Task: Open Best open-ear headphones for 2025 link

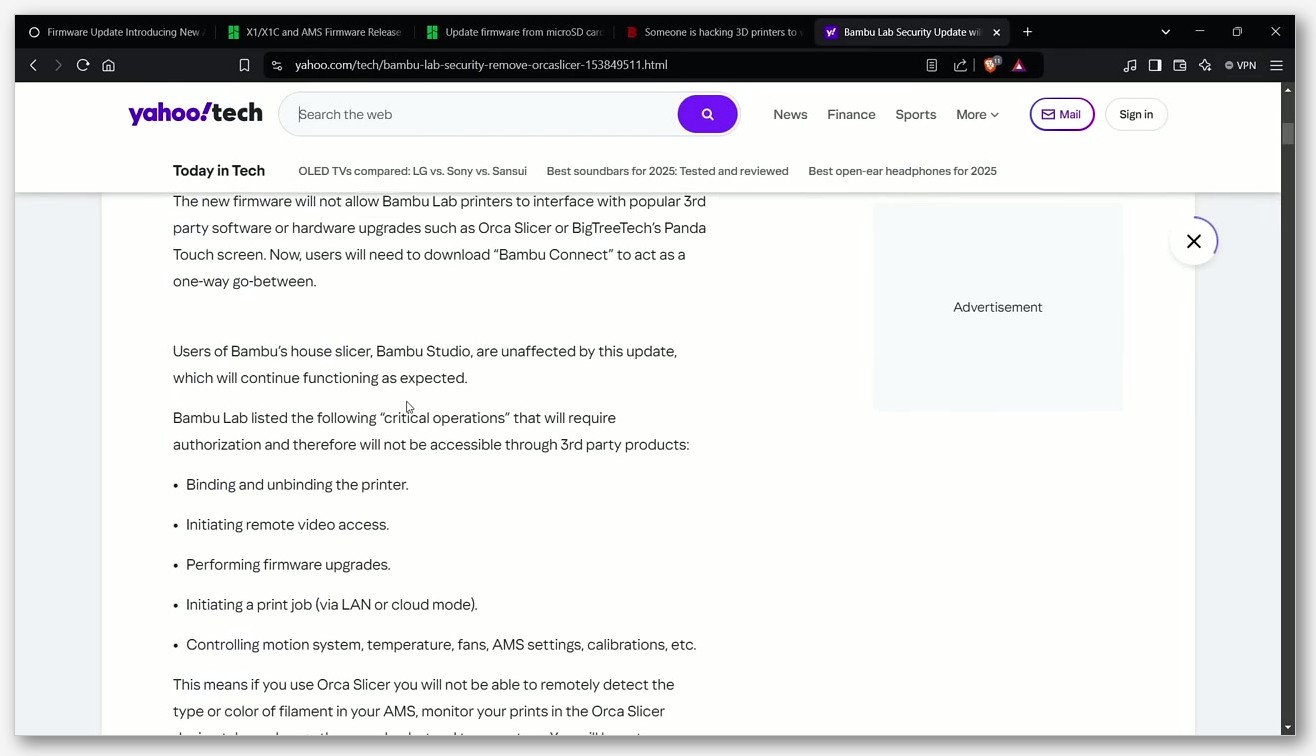Action: [902, 171]
